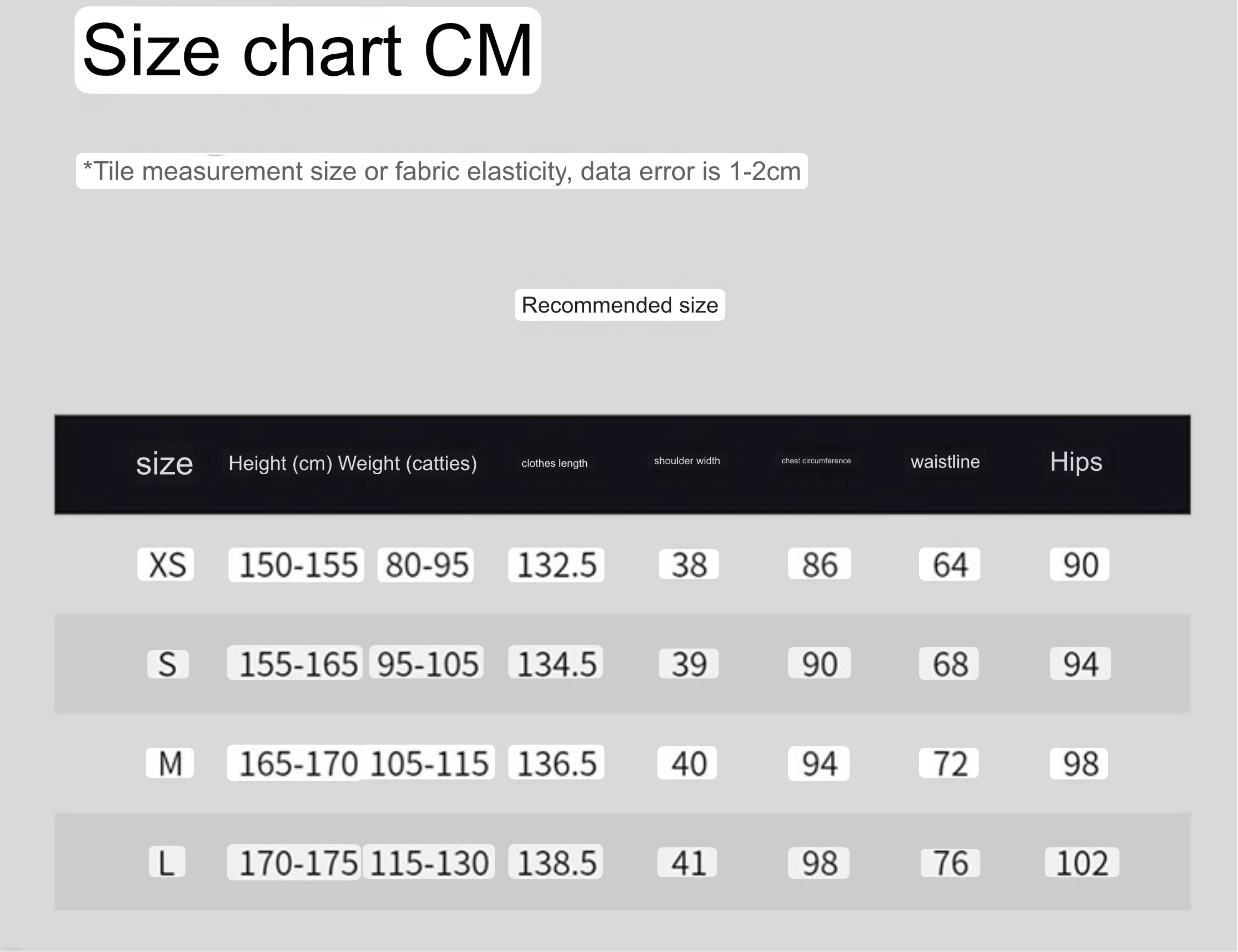Click the Height (cm) Weight (catties) header
This screenshot has height=952, width=1238.
pos(352,463)
